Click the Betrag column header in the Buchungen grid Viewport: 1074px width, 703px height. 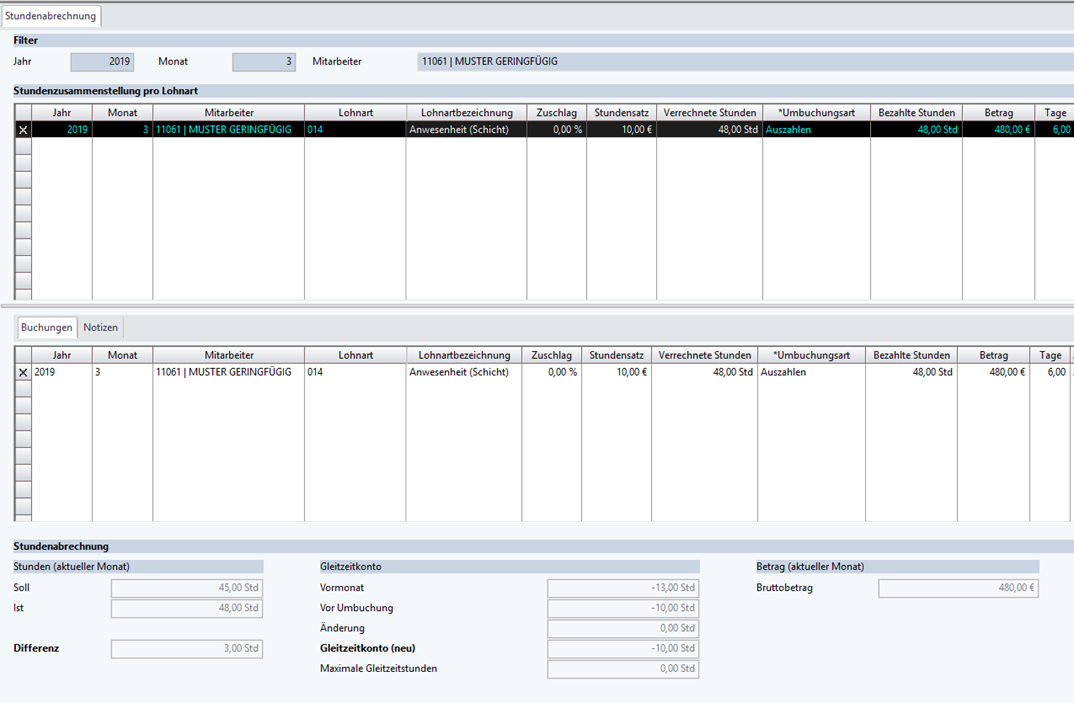pos(993,355)
